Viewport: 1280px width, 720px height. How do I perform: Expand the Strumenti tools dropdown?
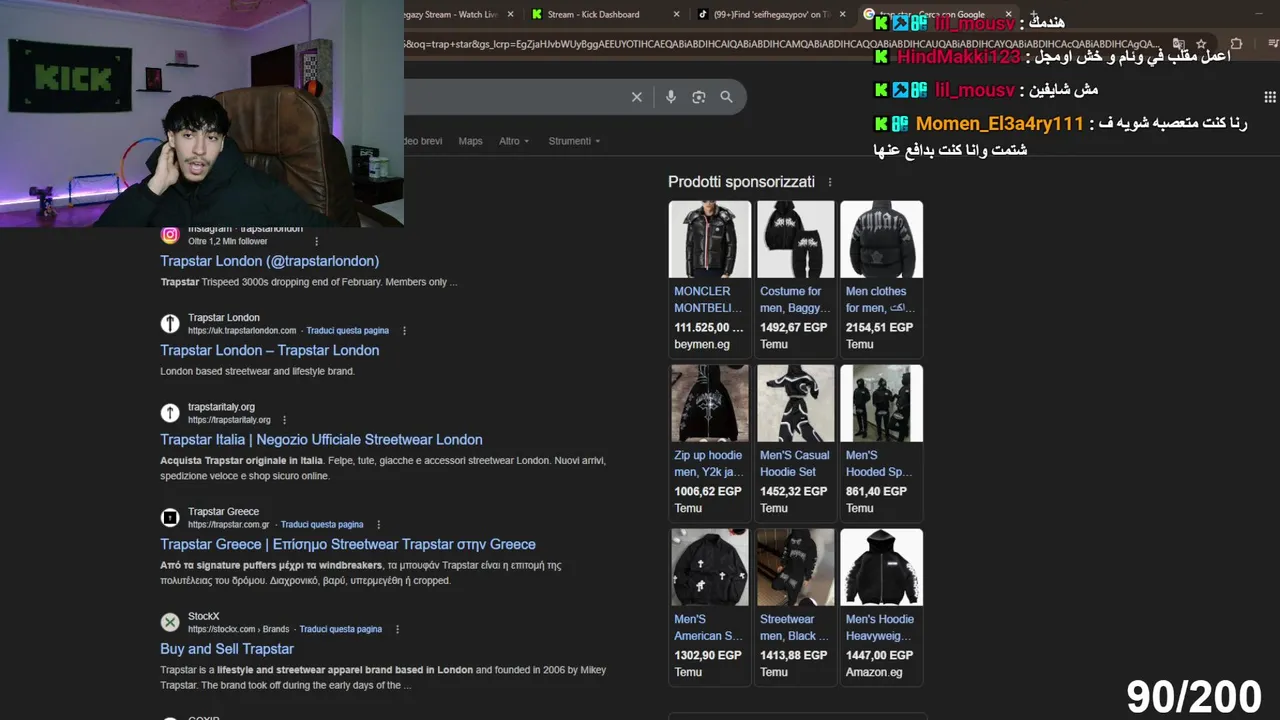point(574,141)
